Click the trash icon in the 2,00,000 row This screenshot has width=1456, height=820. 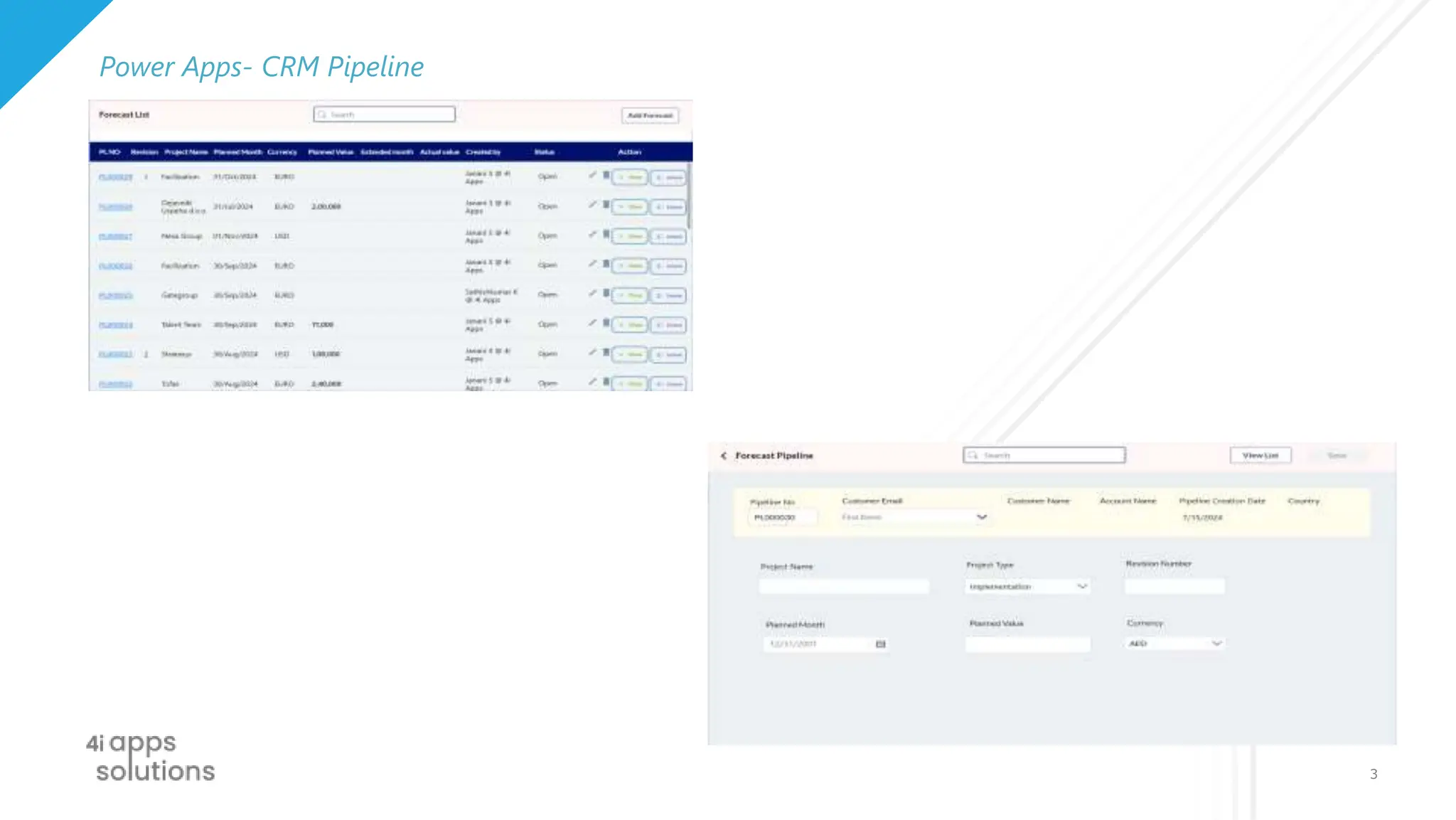(606, 205)
